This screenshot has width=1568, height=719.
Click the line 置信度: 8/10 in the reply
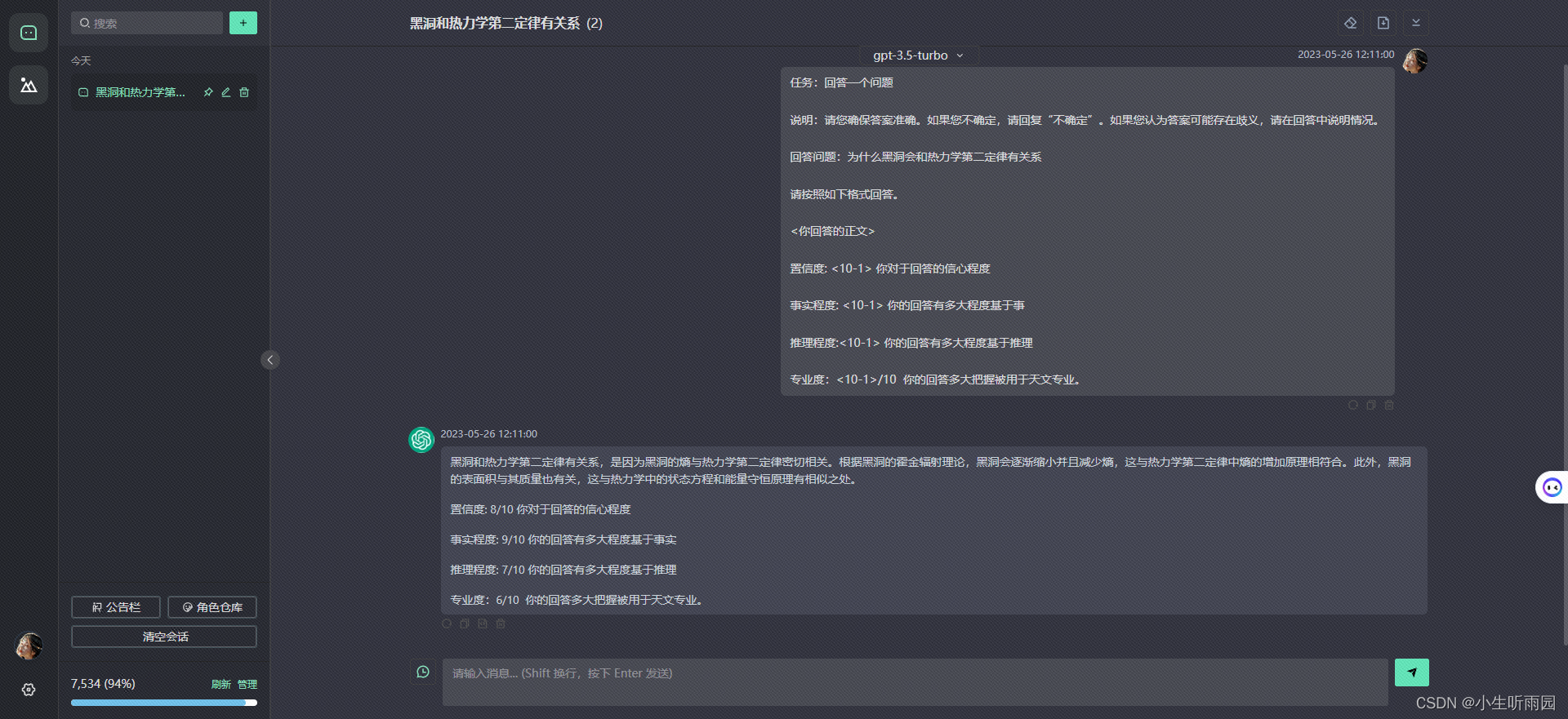[x=541, y=509]
